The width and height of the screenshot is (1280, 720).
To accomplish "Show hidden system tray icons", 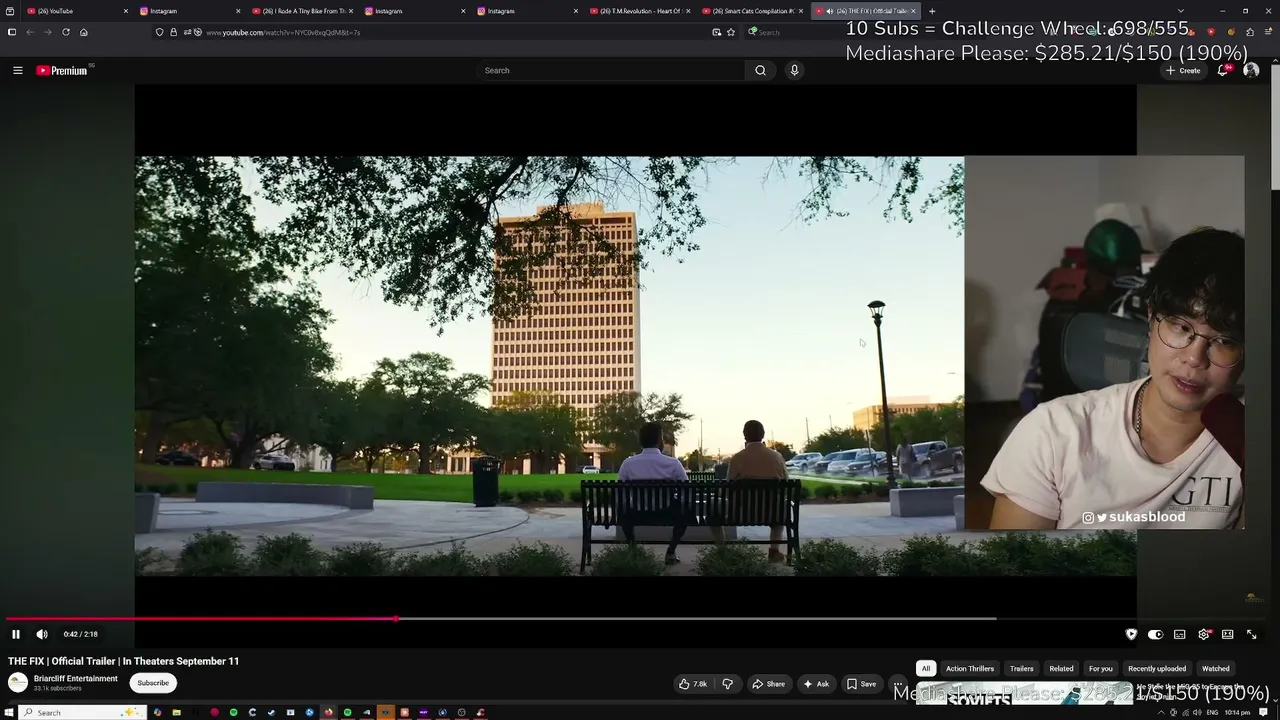I will (x=1162, y=712).
